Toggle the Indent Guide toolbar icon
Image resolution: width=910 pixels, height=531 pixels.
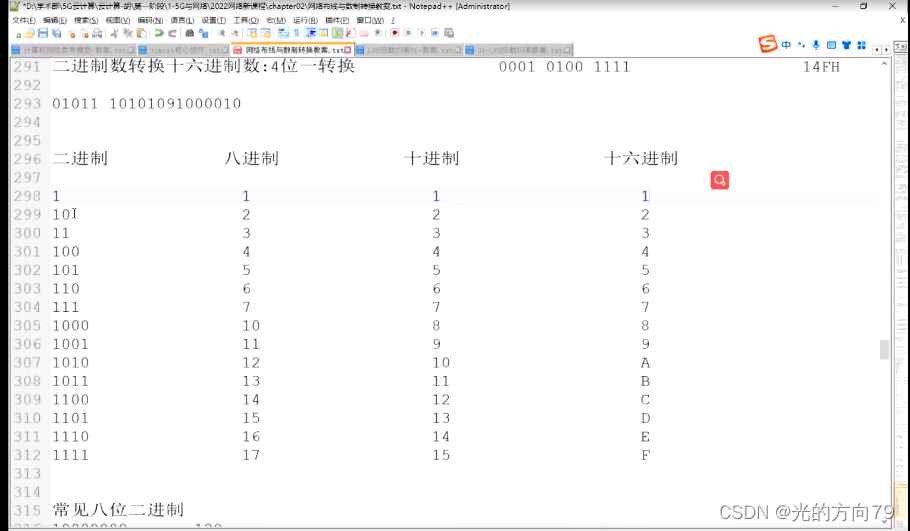coord(310,33)
